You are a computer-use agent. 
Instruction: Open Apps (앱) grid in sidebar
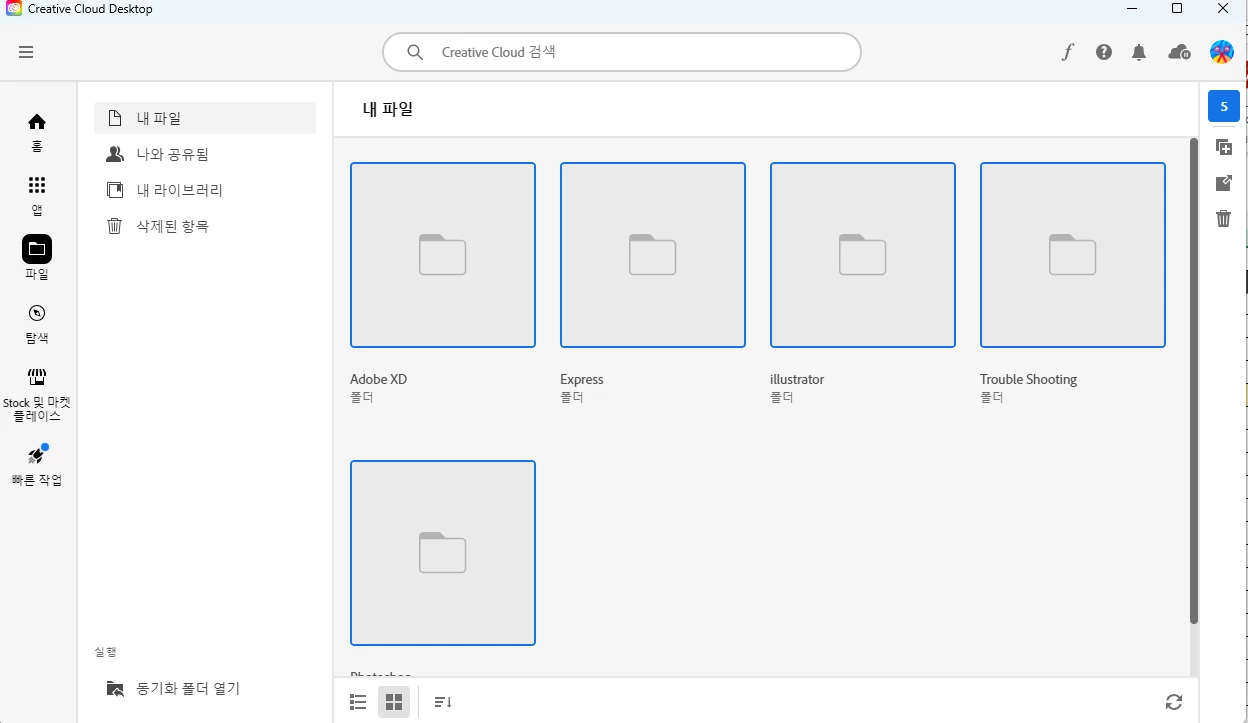tap(37, 195)
